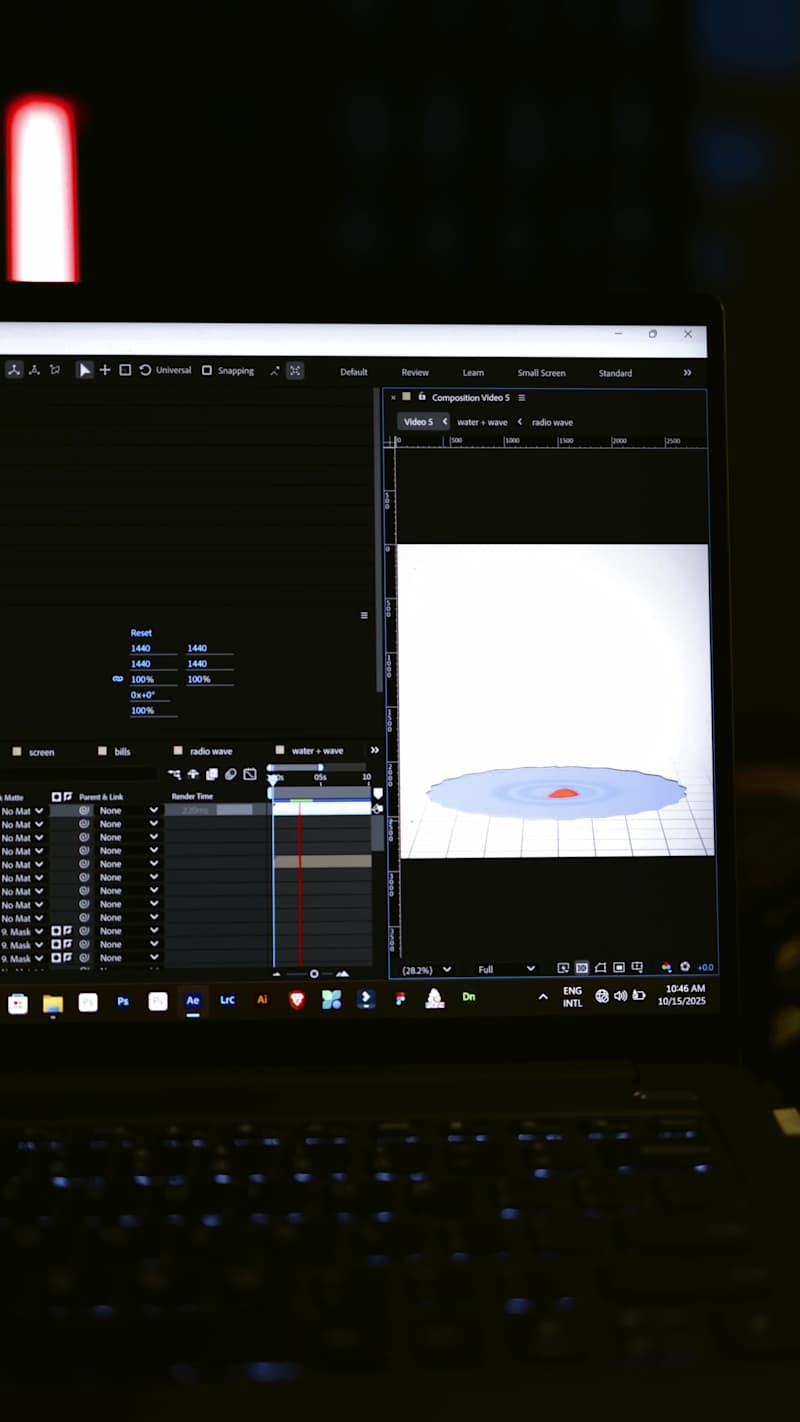Click the pick whip on first layer row

click(x=85, y=811)
